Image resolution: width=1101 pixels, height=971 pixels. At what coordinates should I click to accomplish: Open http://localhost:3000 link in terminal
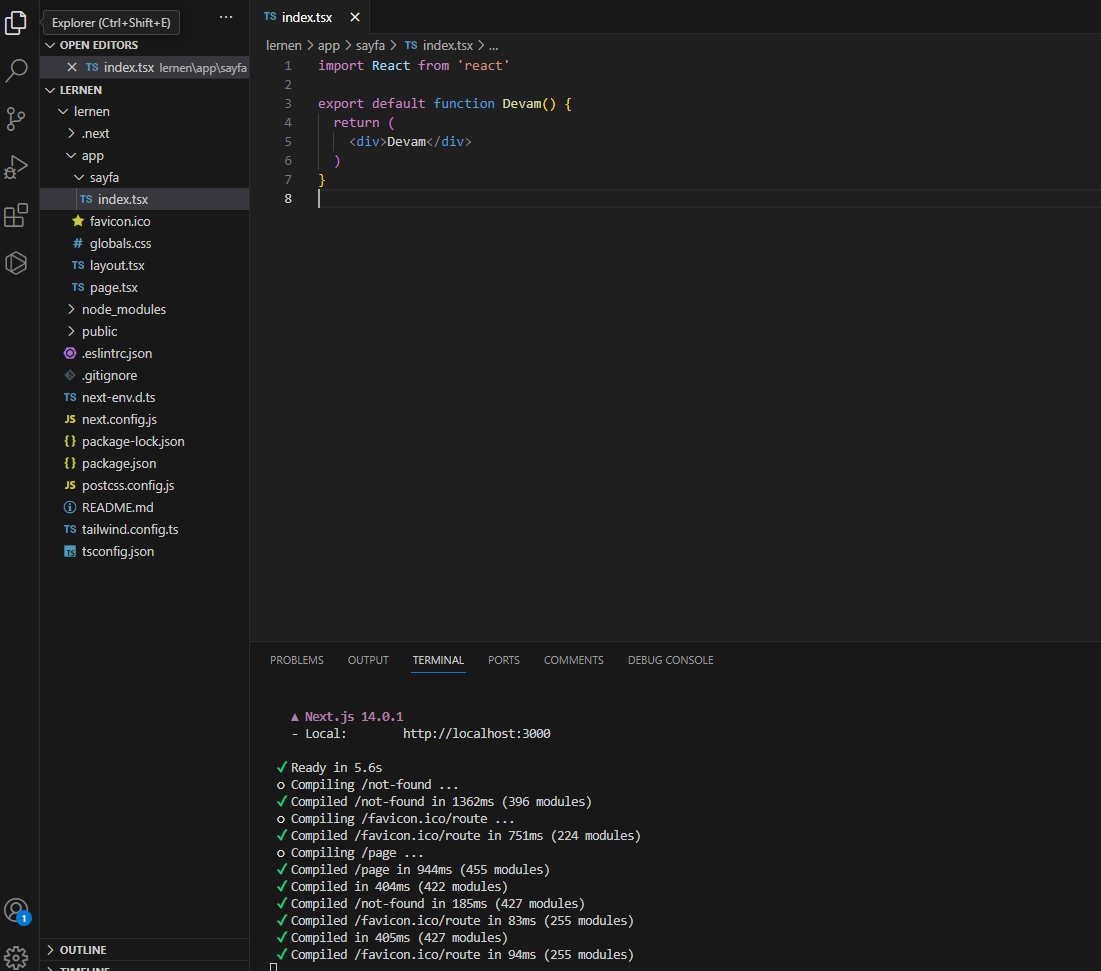pos(477,734)
